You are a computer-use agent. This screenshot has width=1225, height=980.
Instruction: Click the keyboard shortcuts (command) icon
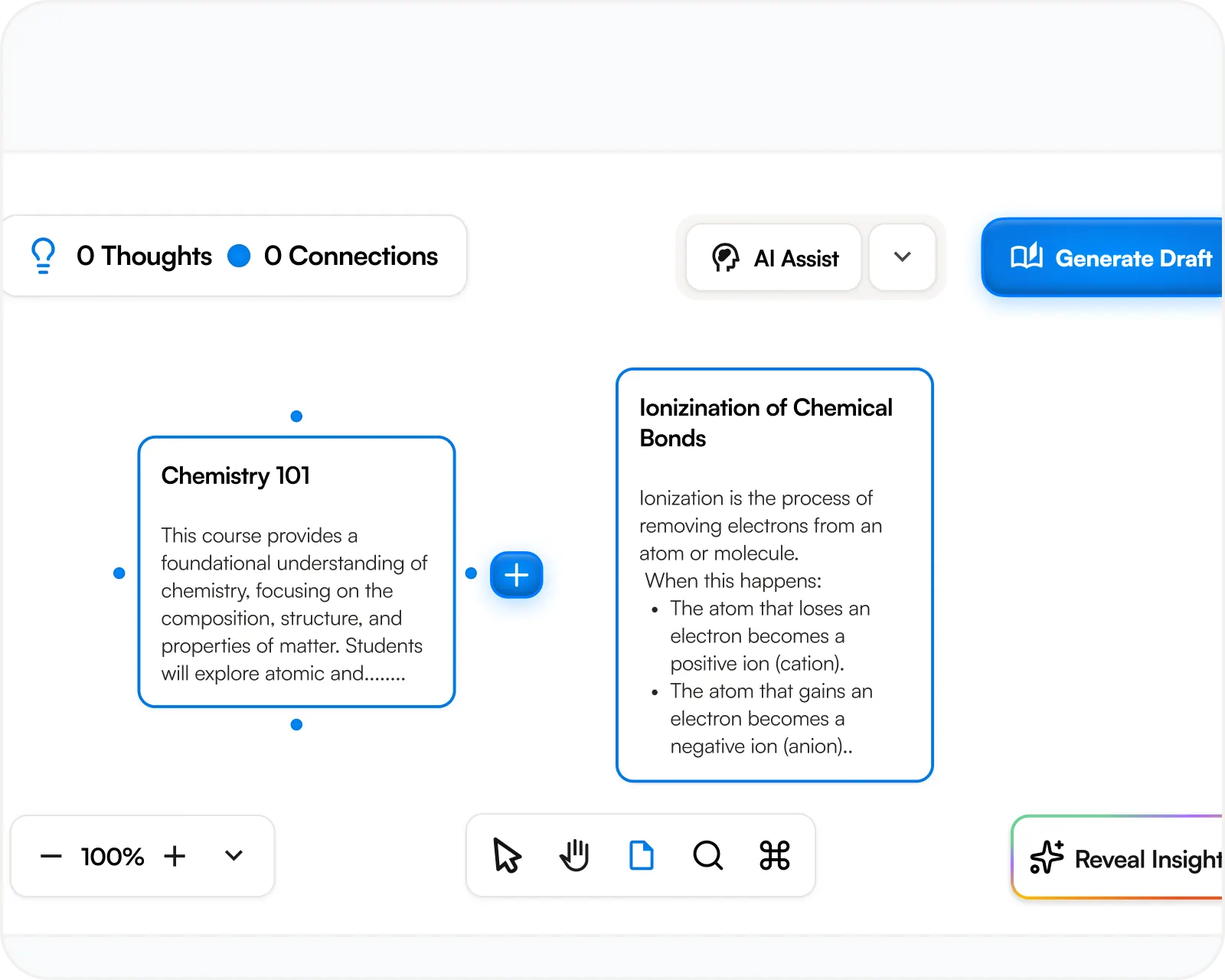(775, 856)
